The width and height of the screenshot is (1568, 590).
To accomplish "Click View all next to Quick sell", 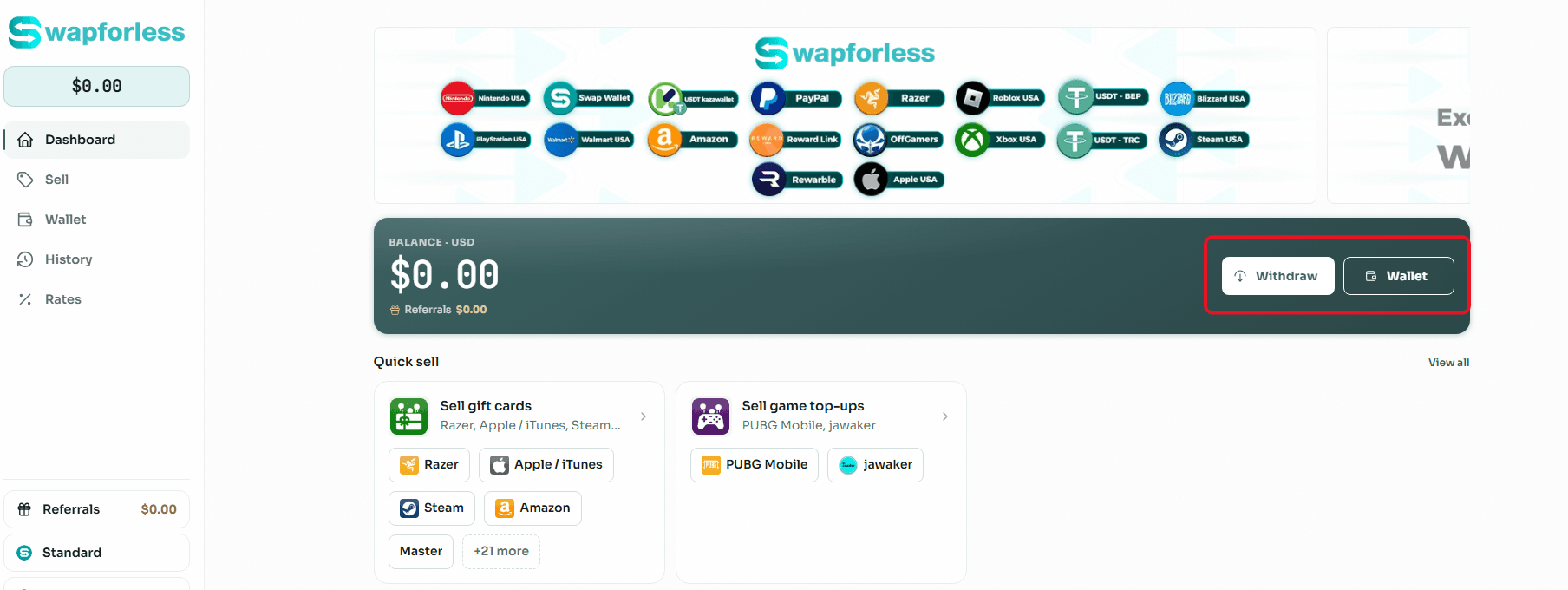I will pos(1448,363).
